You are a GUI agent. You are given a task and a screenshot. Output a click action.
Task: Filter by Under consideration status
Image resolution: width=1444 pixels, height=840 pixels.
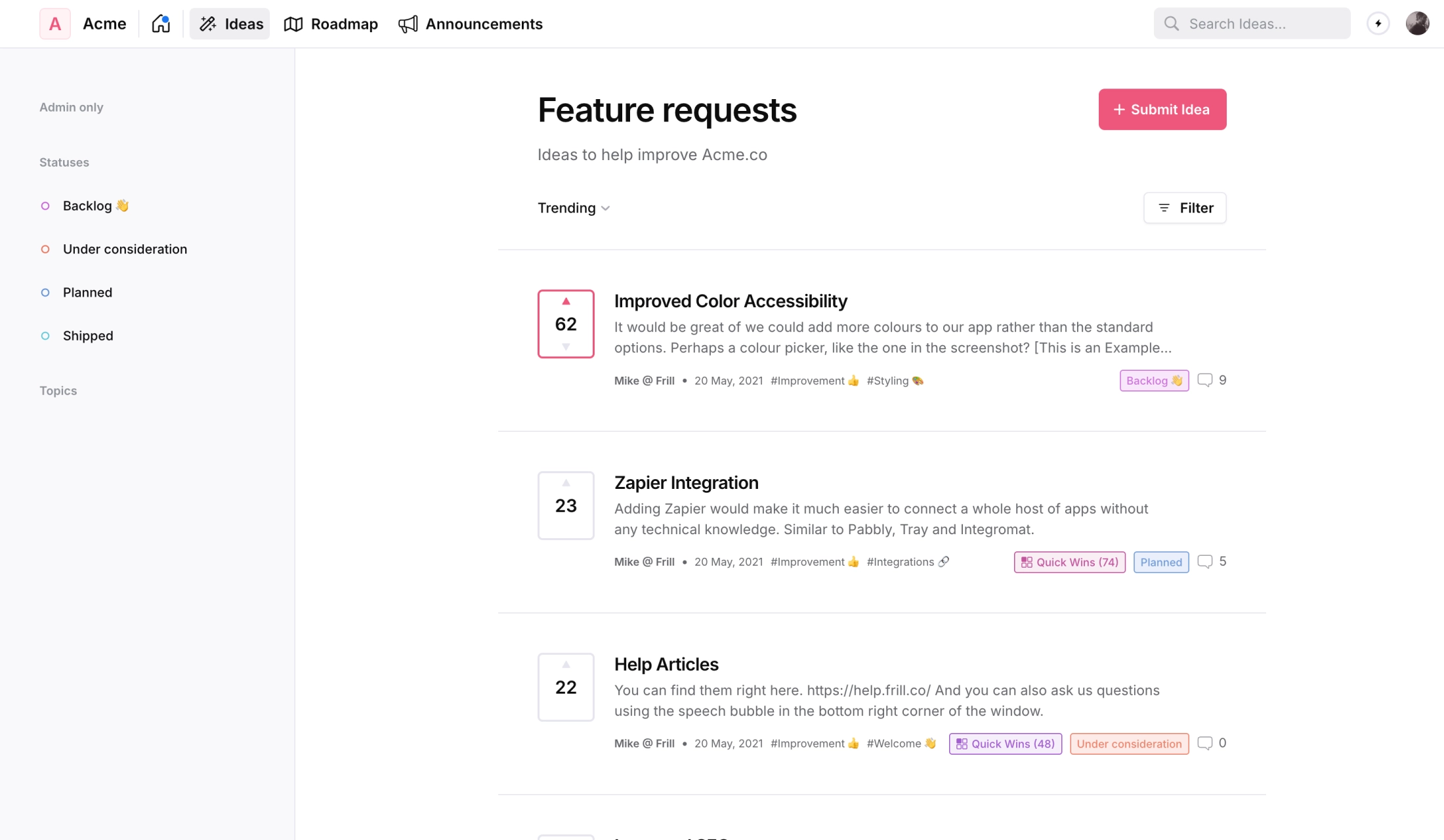pos(125,249)
